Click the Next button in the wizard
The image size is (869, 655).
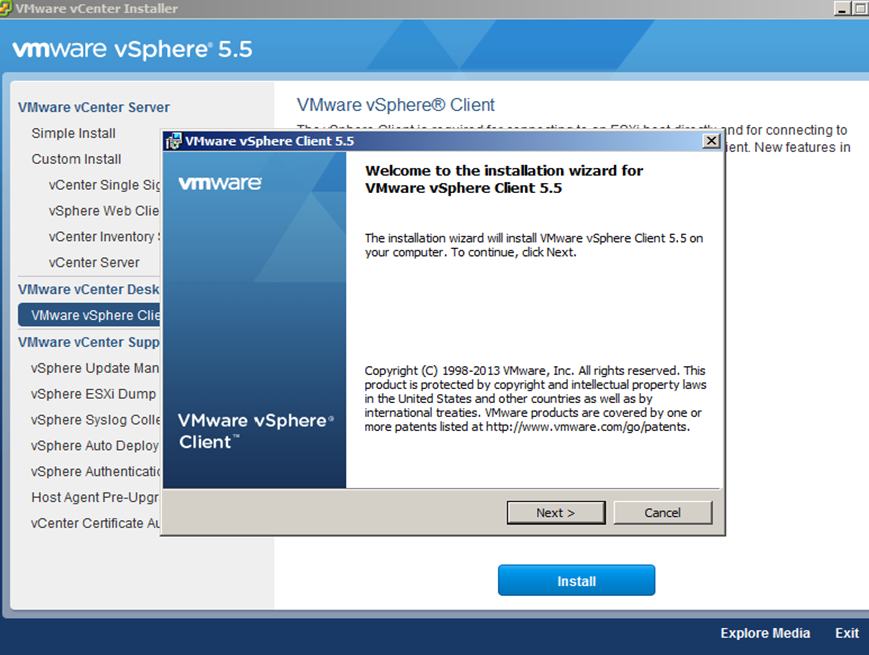pos(556,513)
